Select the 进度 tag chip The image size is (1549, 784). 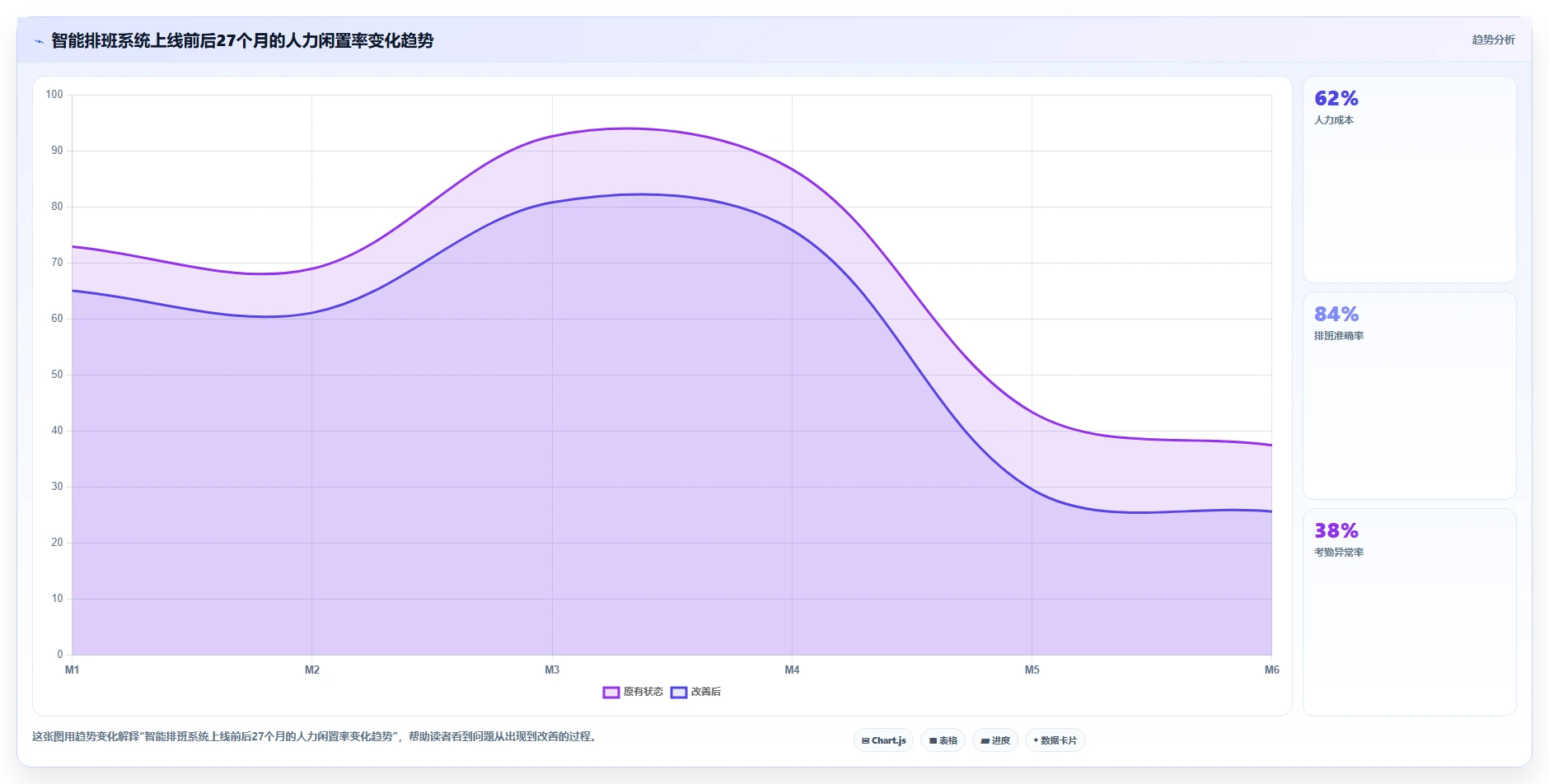point(995,740)
